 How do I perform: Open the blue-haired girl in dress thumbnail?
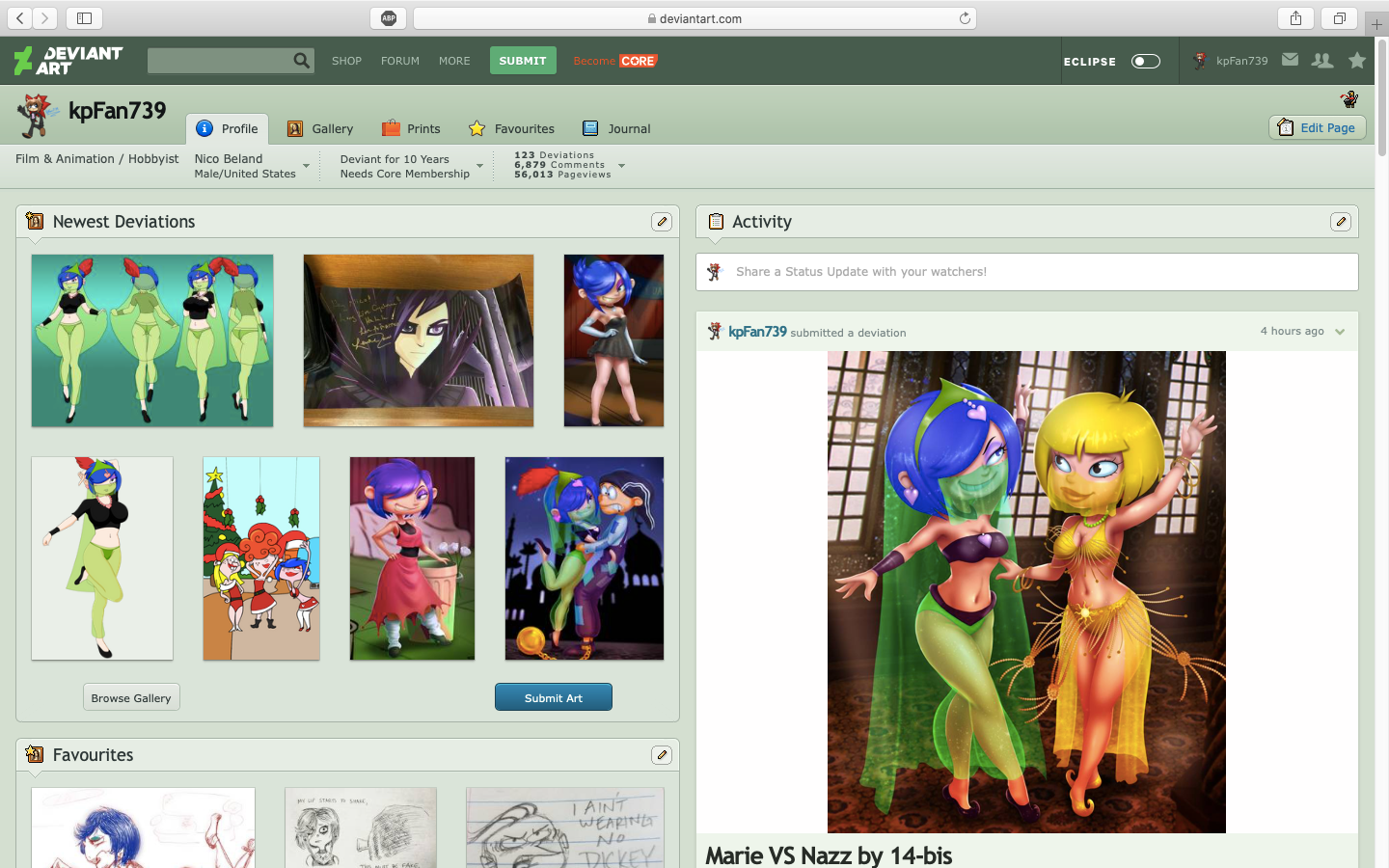(613, 340)
